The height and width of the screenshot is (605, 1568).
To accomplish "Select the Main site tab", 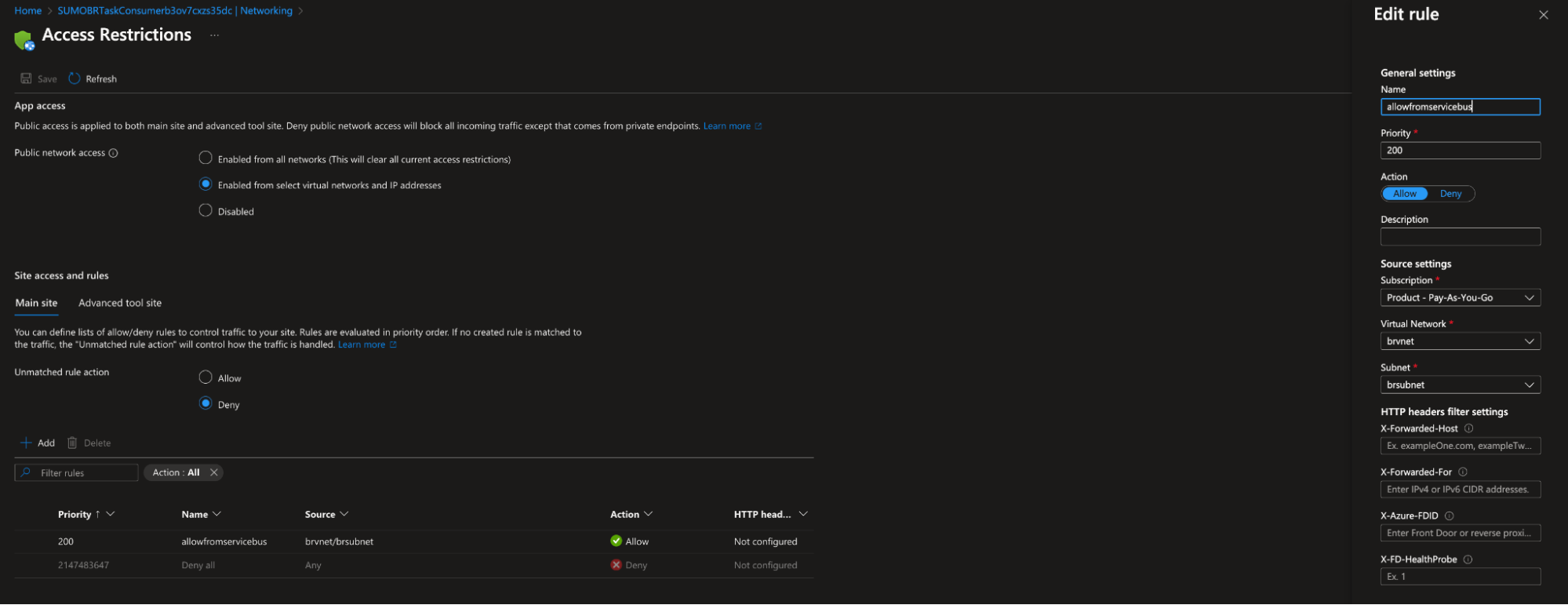I will [x=36, y=303].
